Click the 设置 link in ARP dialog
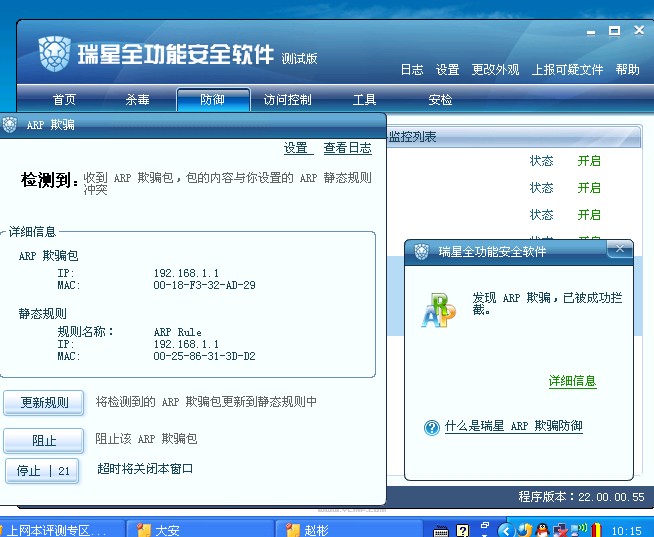Viewport: 654px width, 537px height. pos(298,148)
